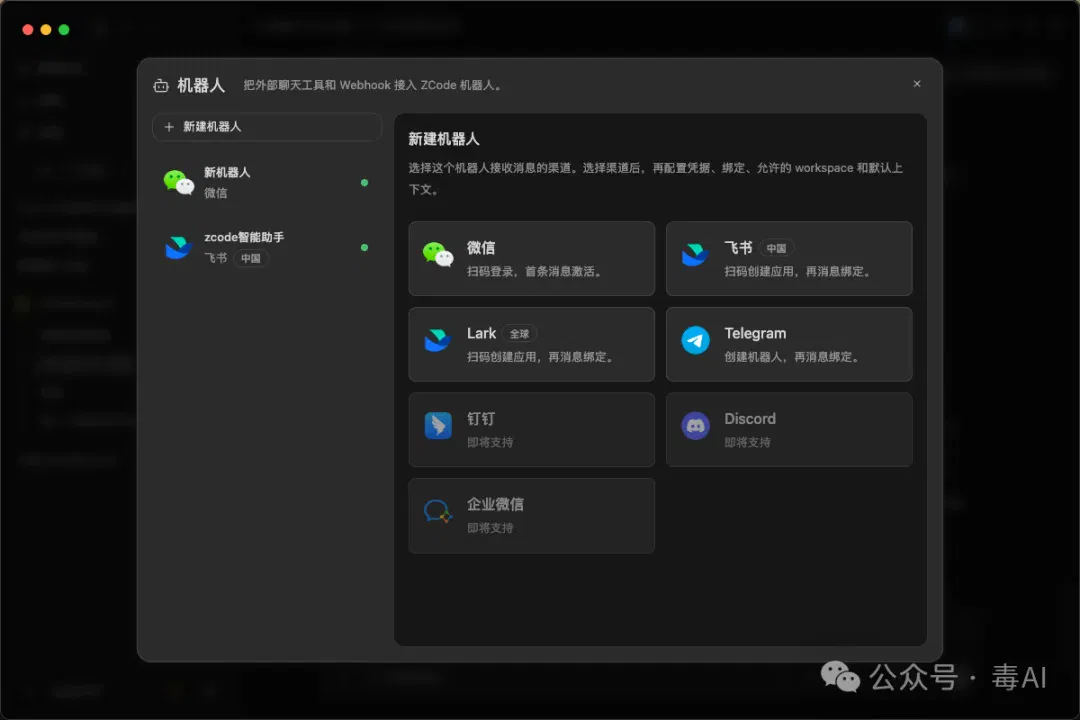Choose the 飞书 channel card
This screenshot has height=720, width=1080.
pos(789,258)
